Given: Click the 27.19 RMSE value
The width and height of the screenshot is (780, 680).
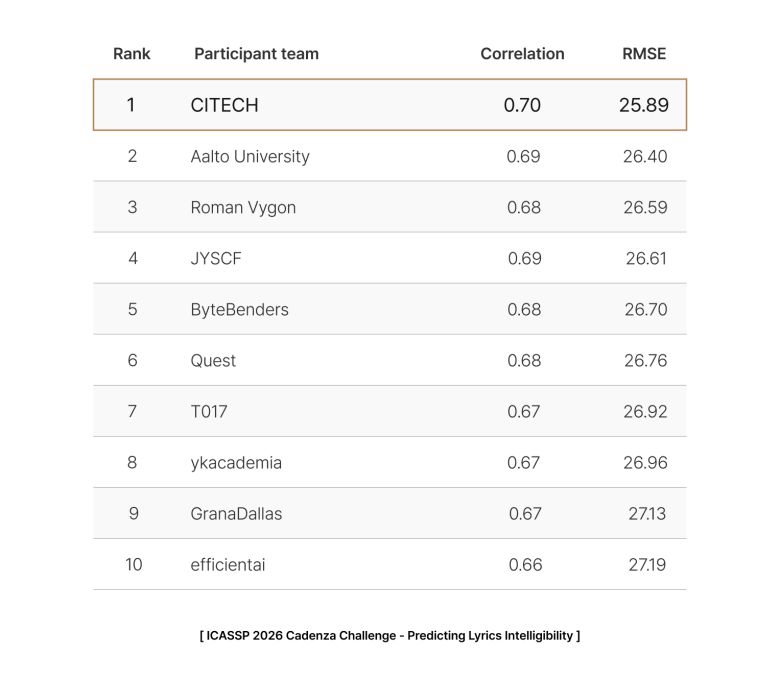Looking at the screenshot, I should [647, 564].
